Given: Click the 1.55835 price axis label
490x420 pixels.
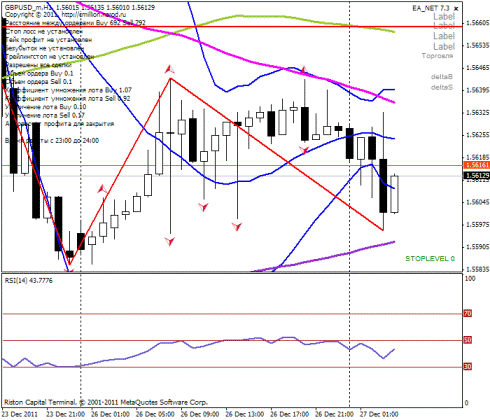Looking at the screenshot, I should click(478, 269).
